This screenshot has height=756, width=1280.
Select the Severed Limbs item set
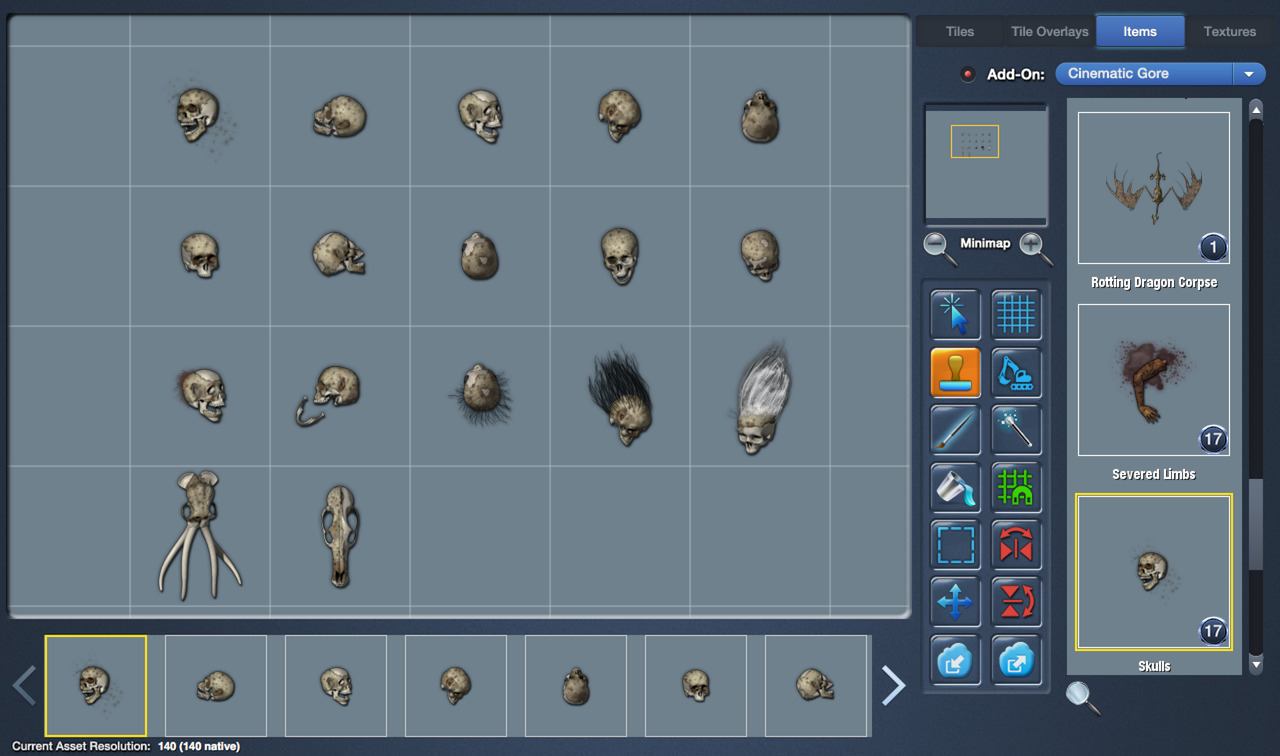(1154, 380)
